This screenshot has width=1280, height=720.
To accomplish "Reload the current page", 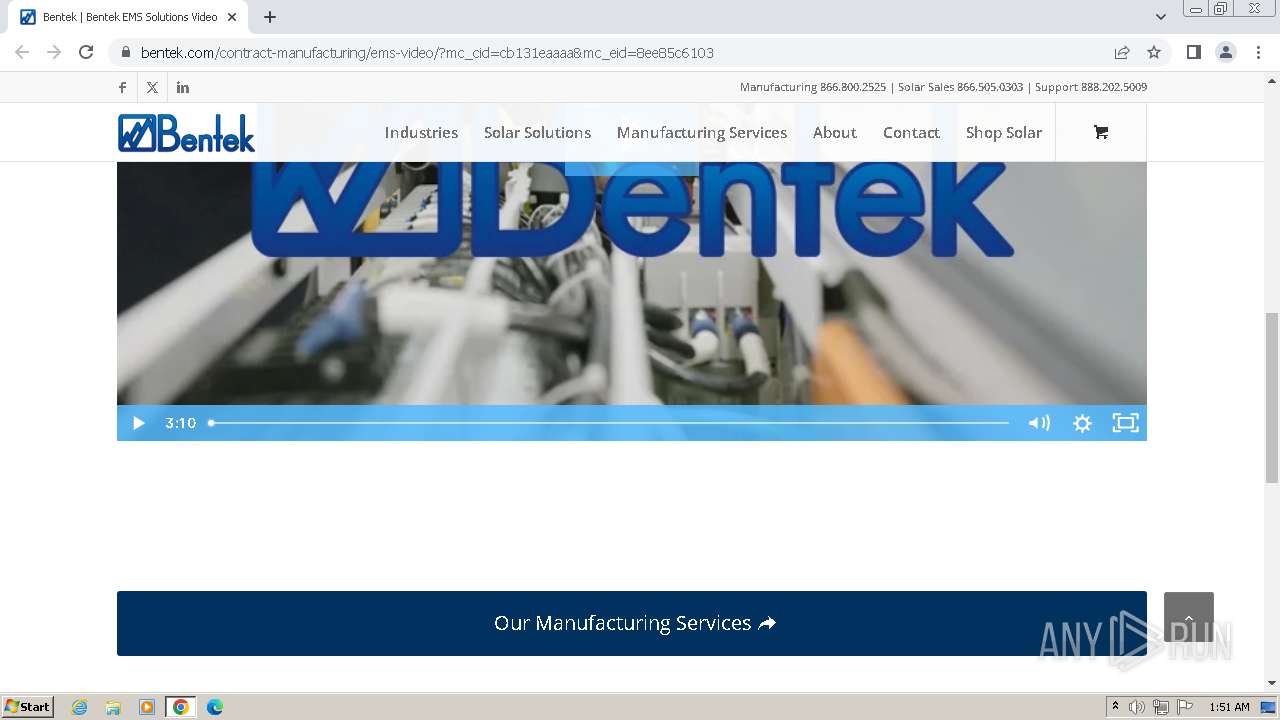I will (x=86, y=52).
